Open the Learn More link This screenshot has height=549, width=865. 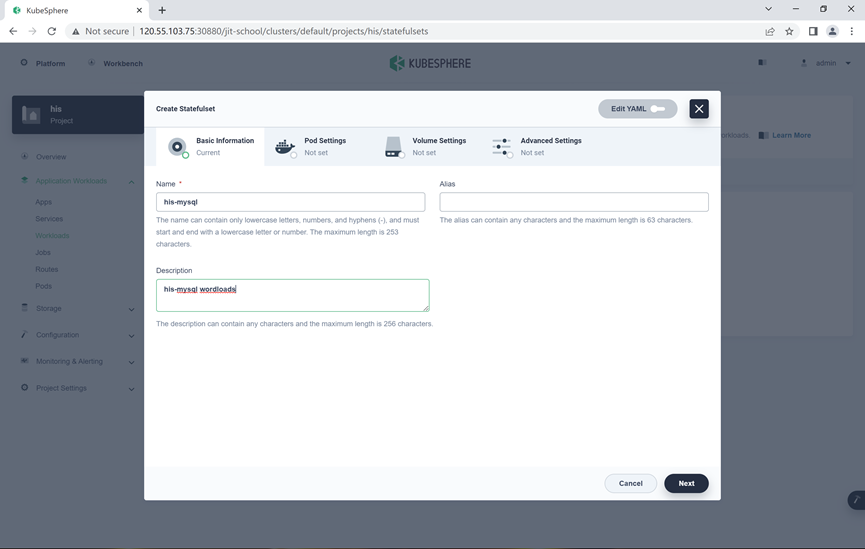click(x=791, y=135)
